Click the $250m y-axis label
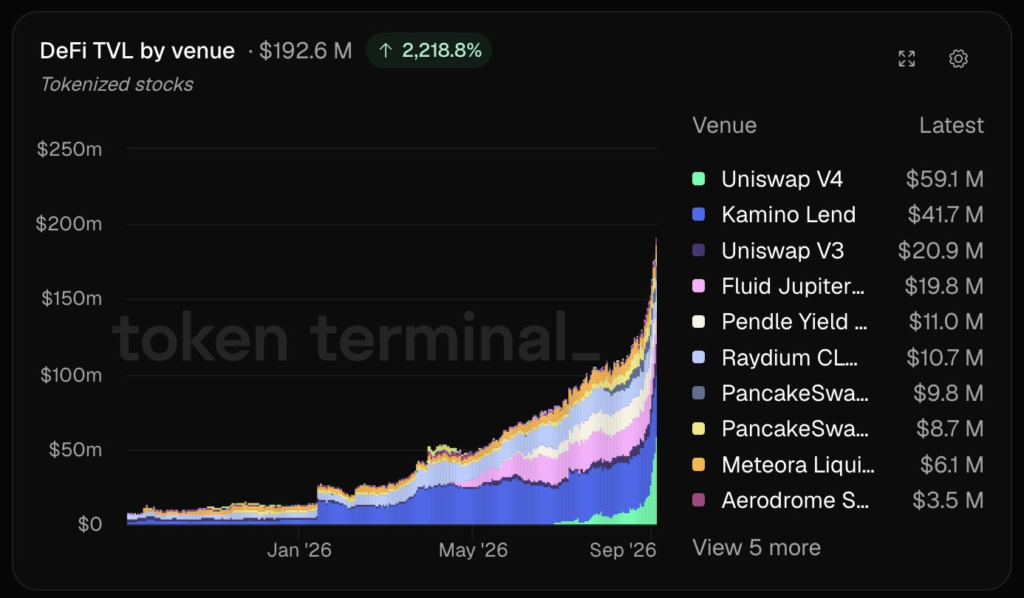The width and height of the screenshot is (1024, 598). (x=69, y=149)
